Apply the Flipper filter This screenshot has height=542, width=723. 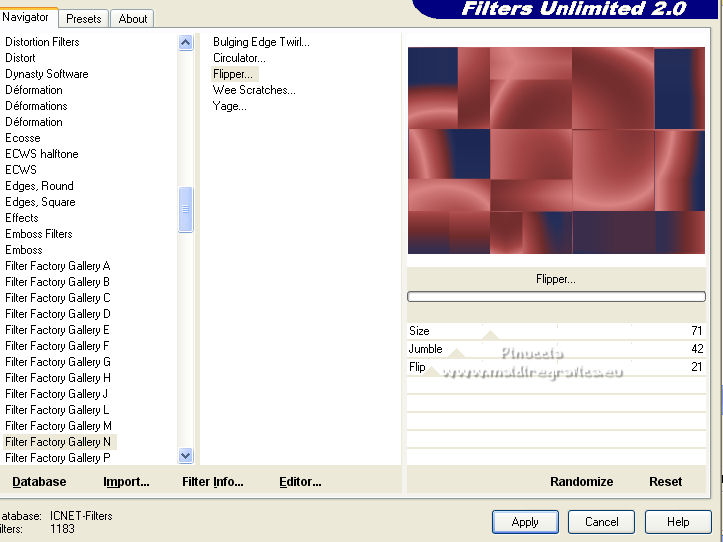coord(525,522)
